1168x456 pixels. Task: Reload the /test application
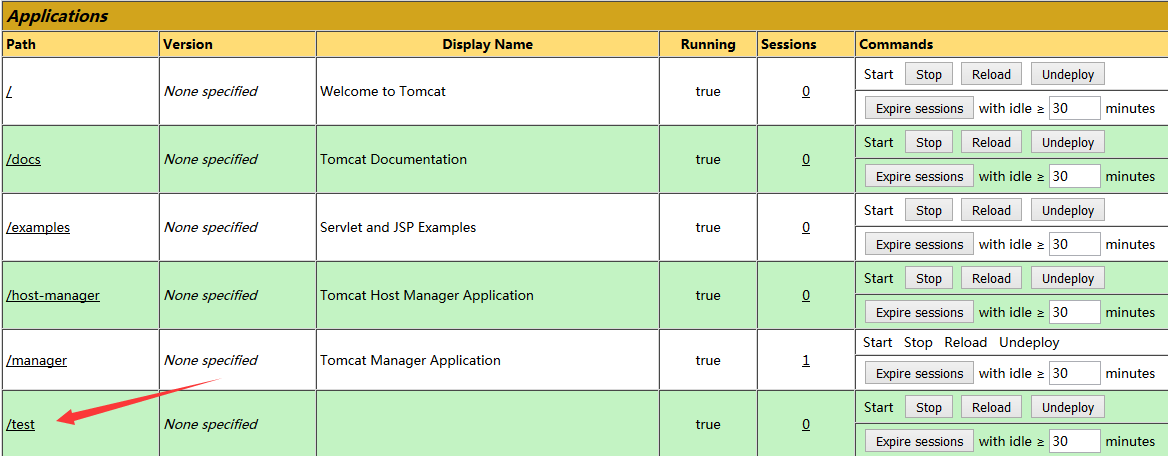tap(991, 407)
